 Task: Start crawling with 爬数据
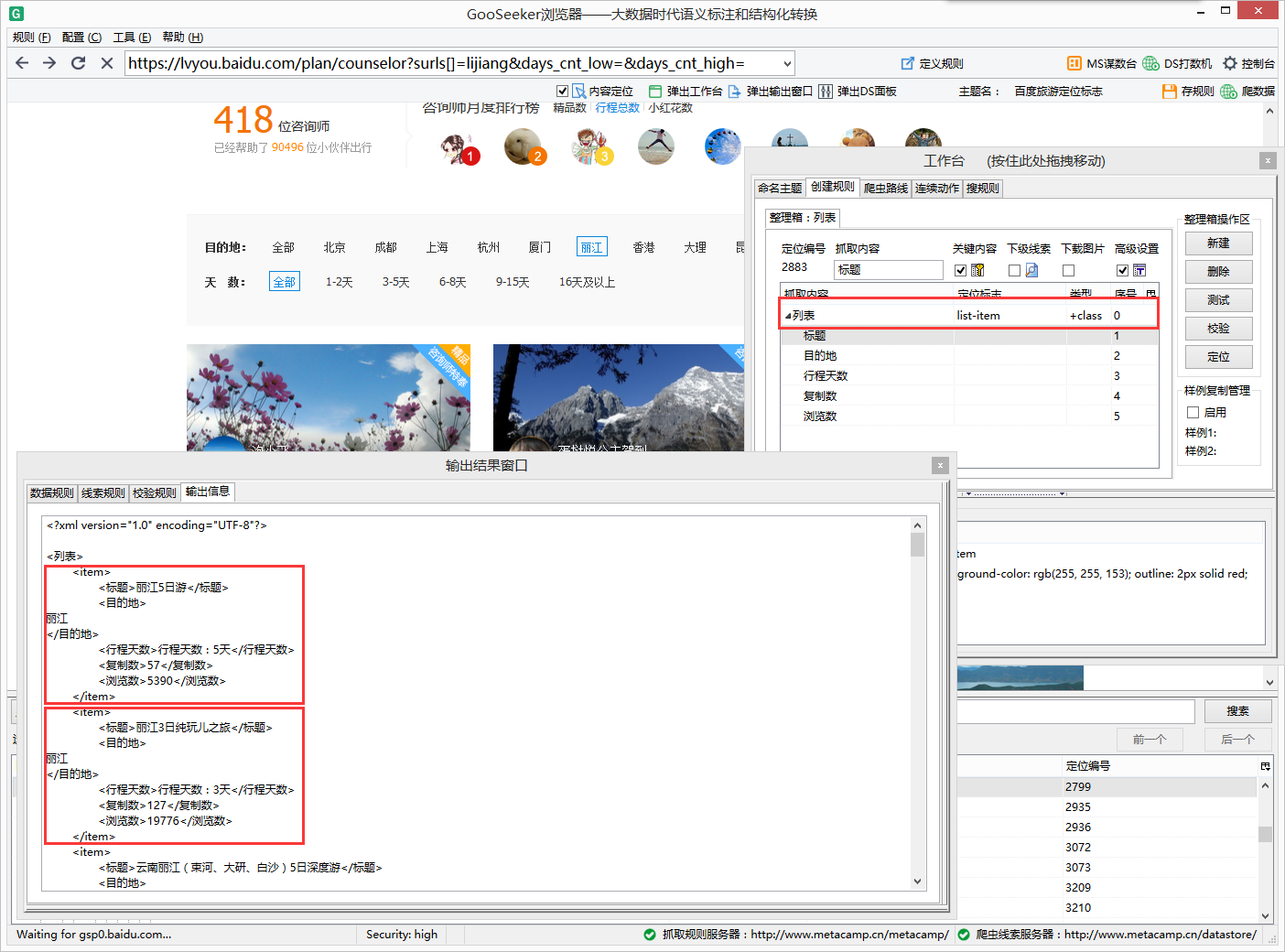(x=1247, y=92)
